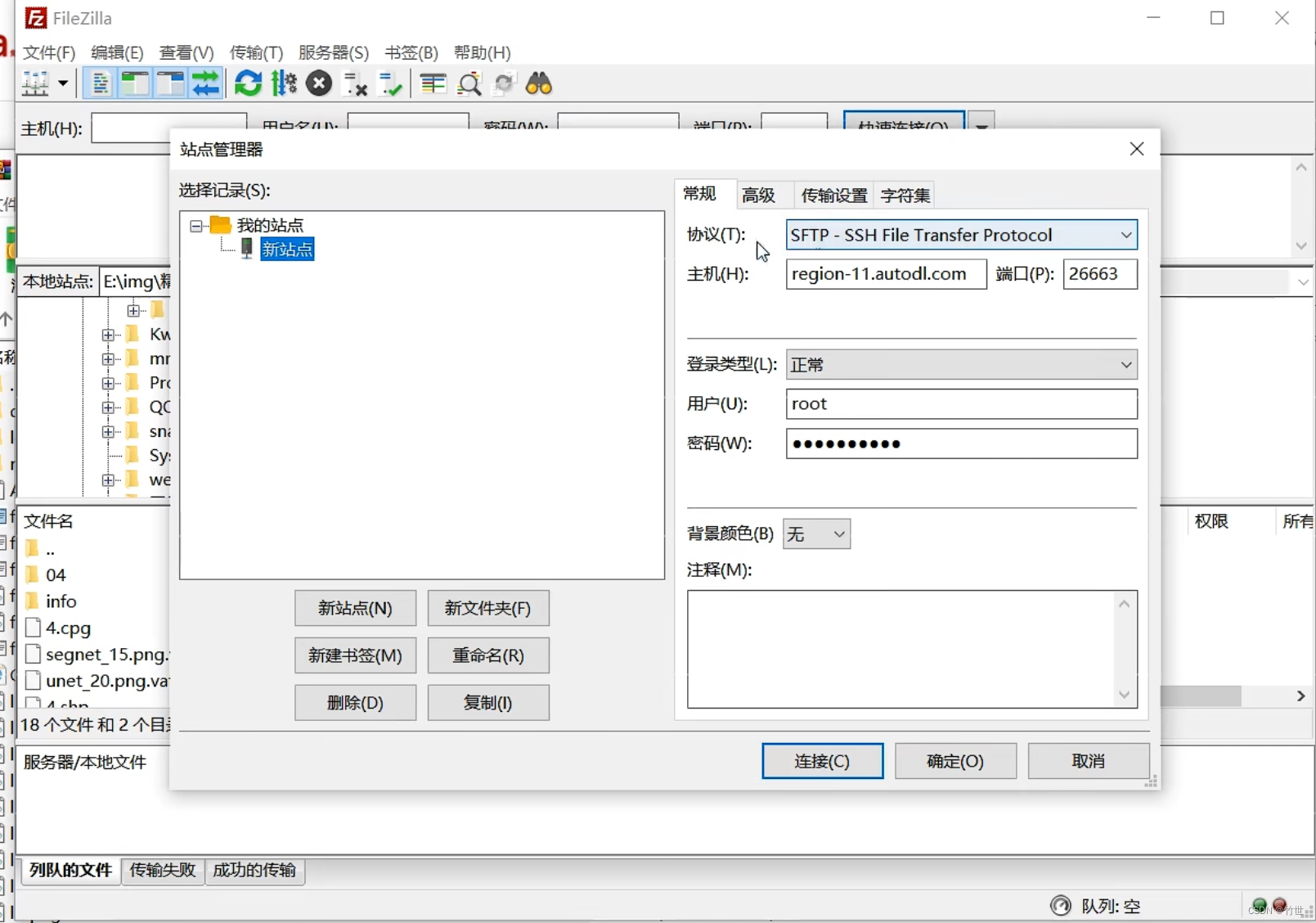Toggle local directory tree icon
The height and width of the screenshot is (923, 1316).
[135, 83]
